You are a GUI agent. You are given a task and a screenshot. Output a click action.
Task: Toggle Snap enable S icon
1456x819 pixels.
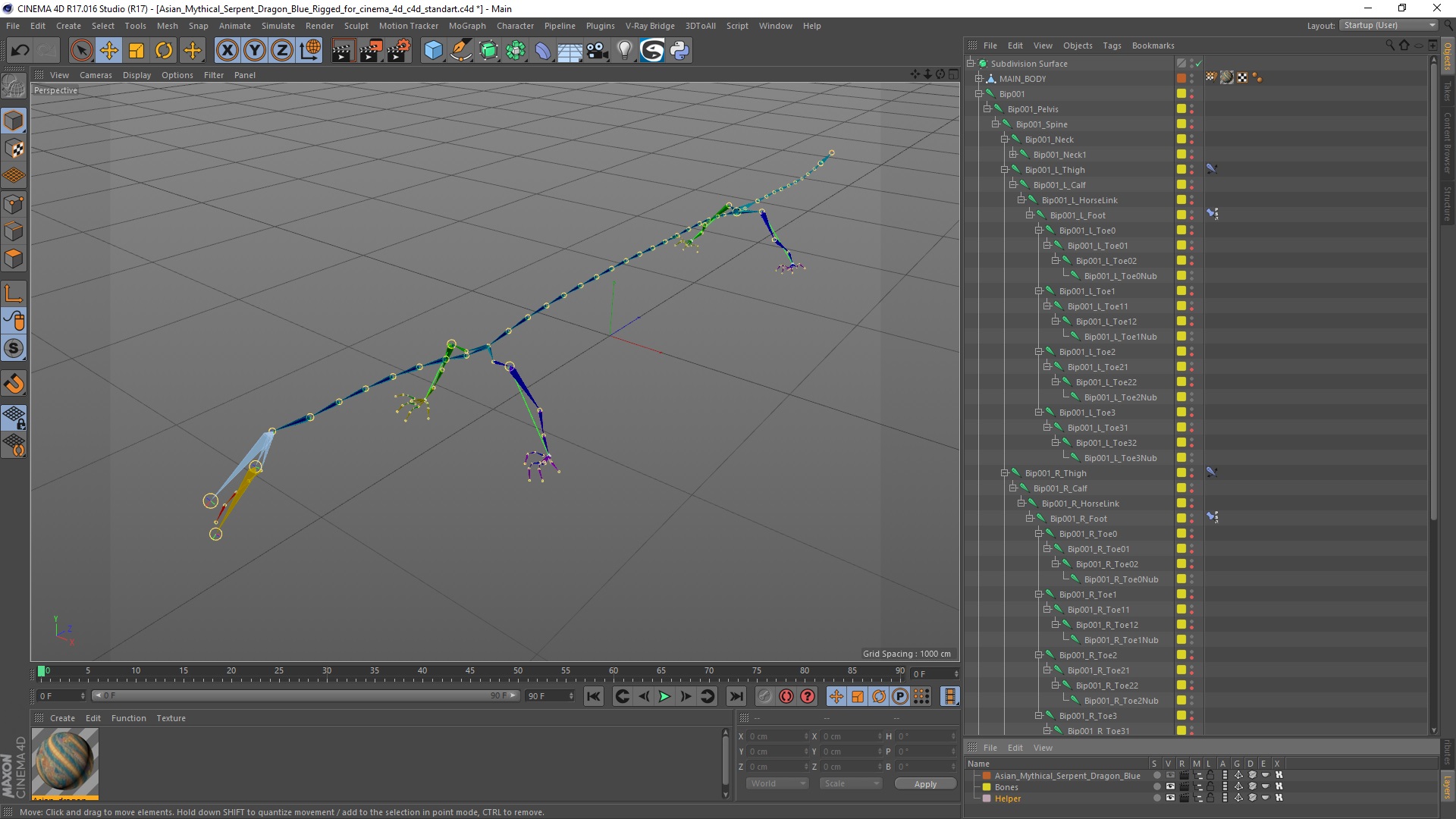click(14, 349)
